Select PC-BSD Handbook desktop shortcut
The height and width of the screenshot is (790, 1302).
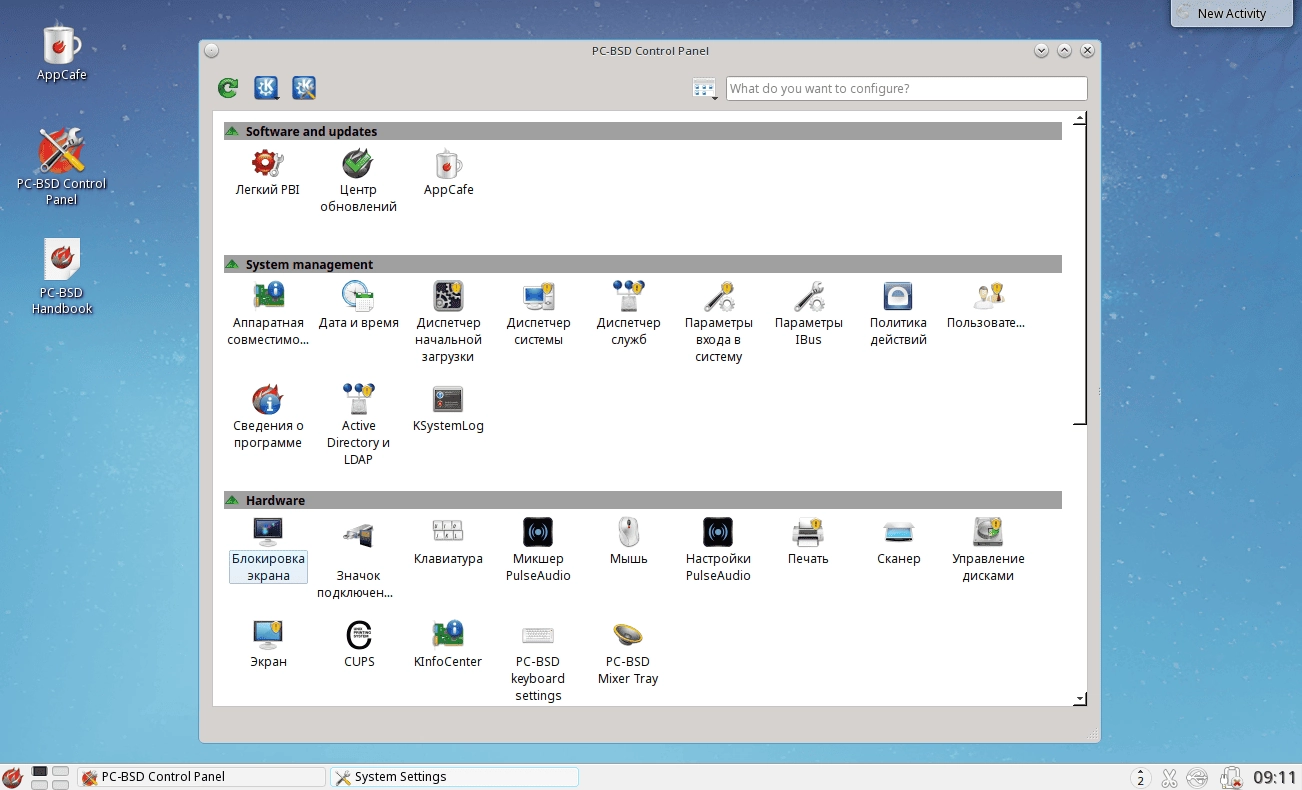coord(62,277)
